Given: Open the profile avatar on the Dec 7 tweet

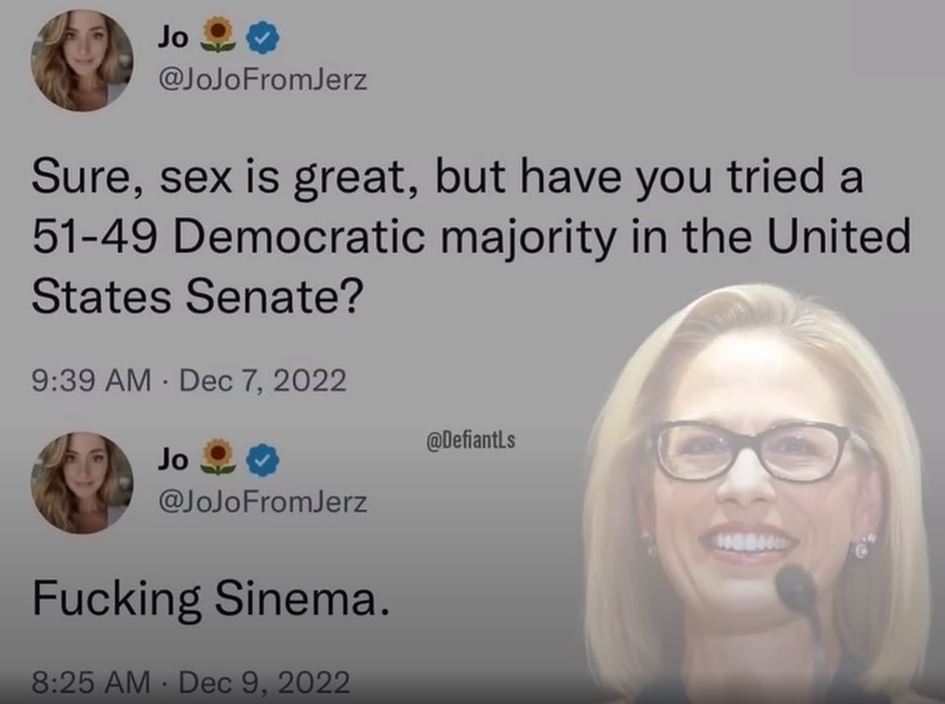Looking at the screenshot, I should pos(82,60).
